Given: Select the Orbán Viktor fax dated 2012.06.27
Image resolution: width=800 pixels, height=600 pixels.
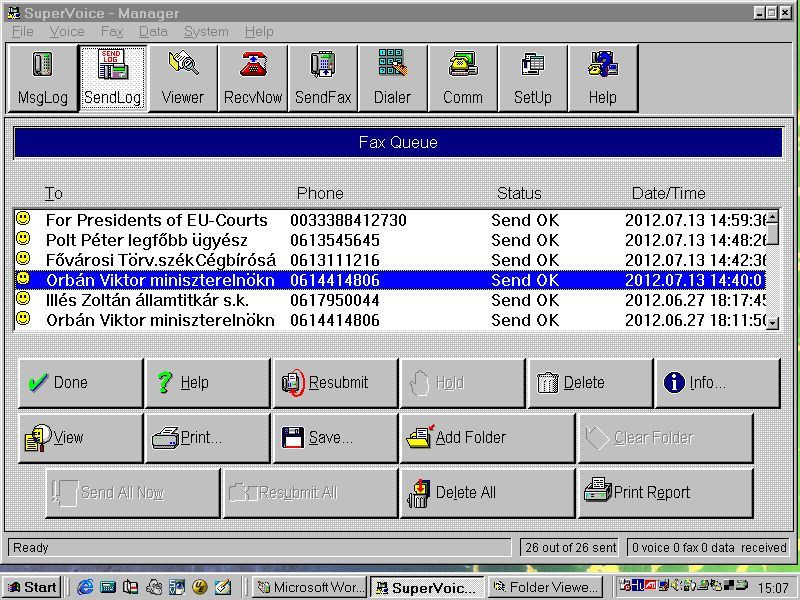Looking at the screenshot, I should pyautogui.click(x=390, y=320).
